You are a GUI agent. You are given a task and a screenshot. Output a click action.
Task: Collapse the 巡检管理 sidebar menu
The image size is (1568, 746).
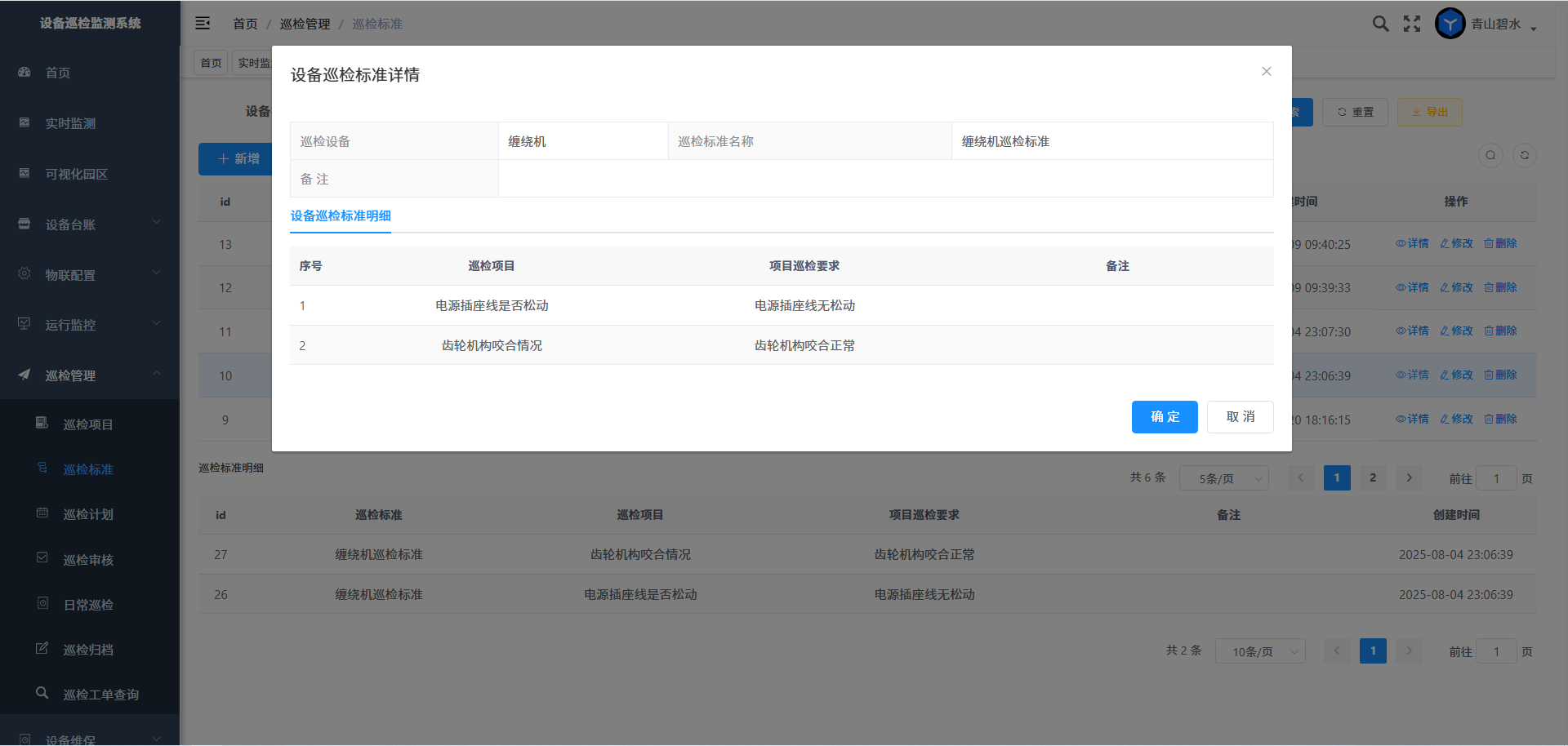coord(90,375)
